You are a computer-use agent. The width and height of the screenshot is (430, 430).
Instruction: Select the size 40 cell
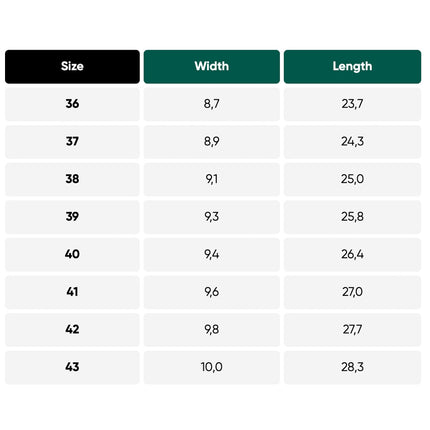(x=72, y=255)
